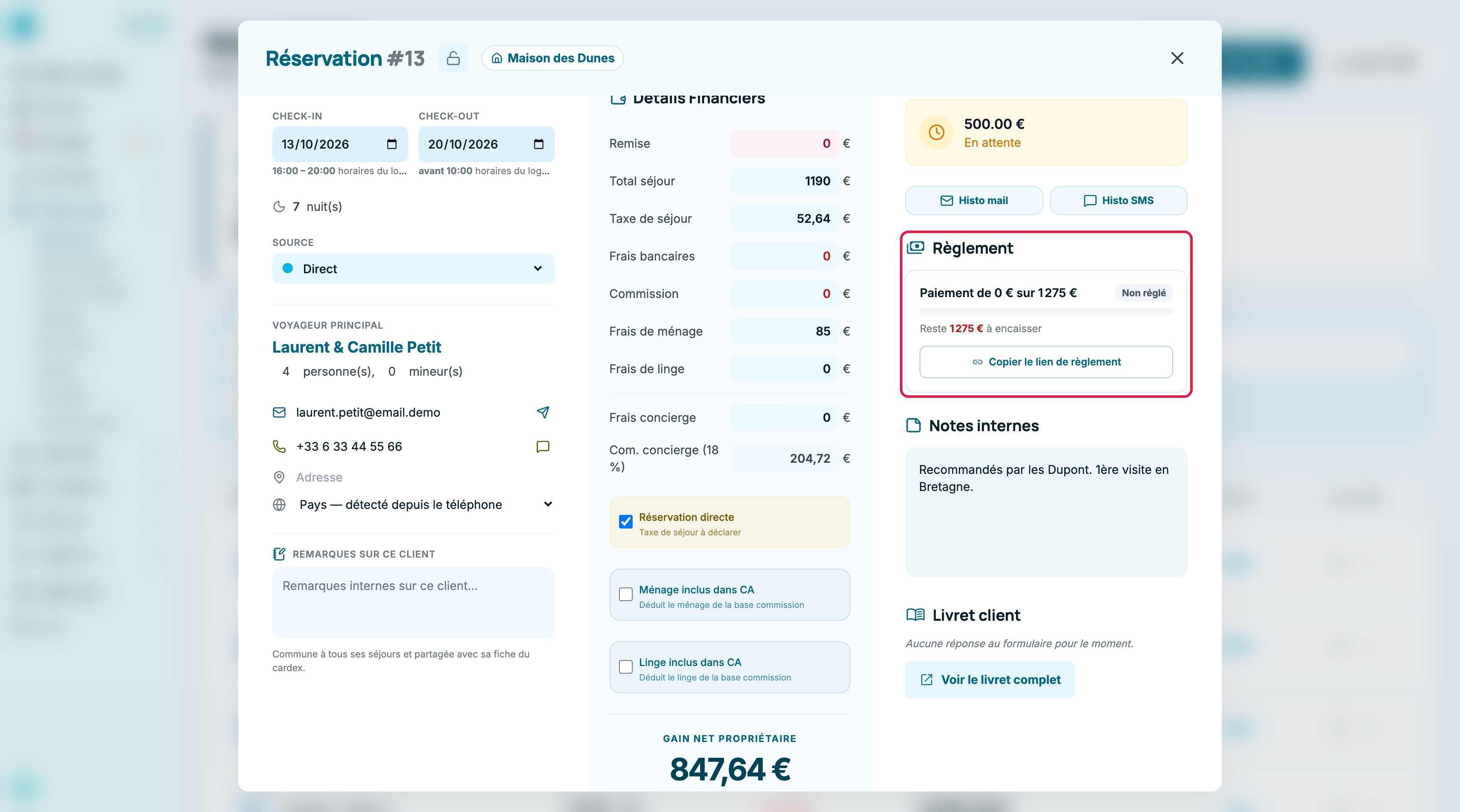Click the number of persons value 4
Viewport: 1460px width, 812px height.
point(286,371)
